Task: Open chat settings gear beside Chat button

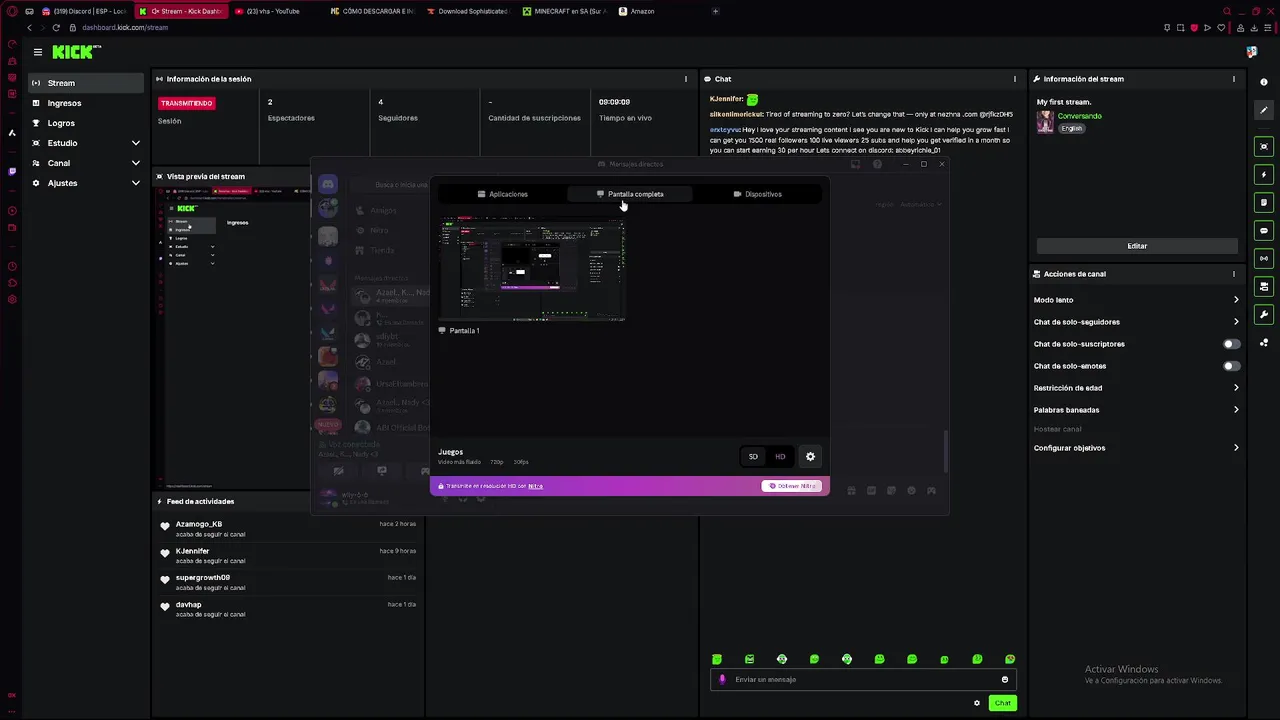Action: point(977,703)
